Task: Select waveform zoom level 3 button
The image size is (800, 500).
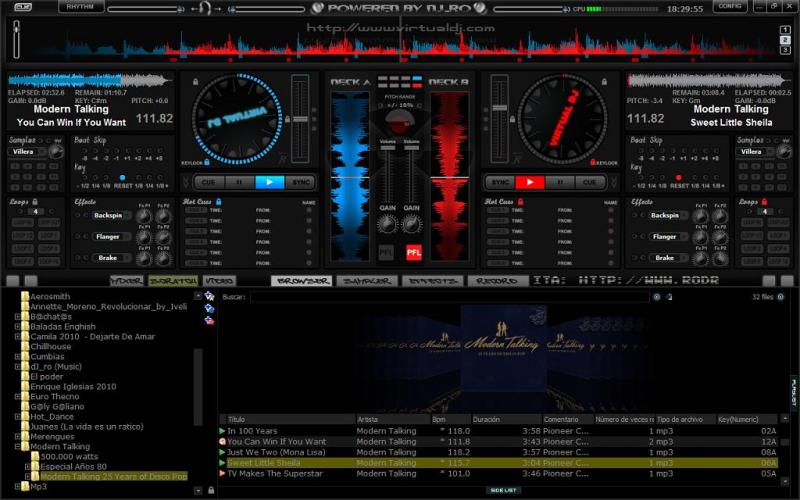Action: pyautogui.click(x=785, y=50)
